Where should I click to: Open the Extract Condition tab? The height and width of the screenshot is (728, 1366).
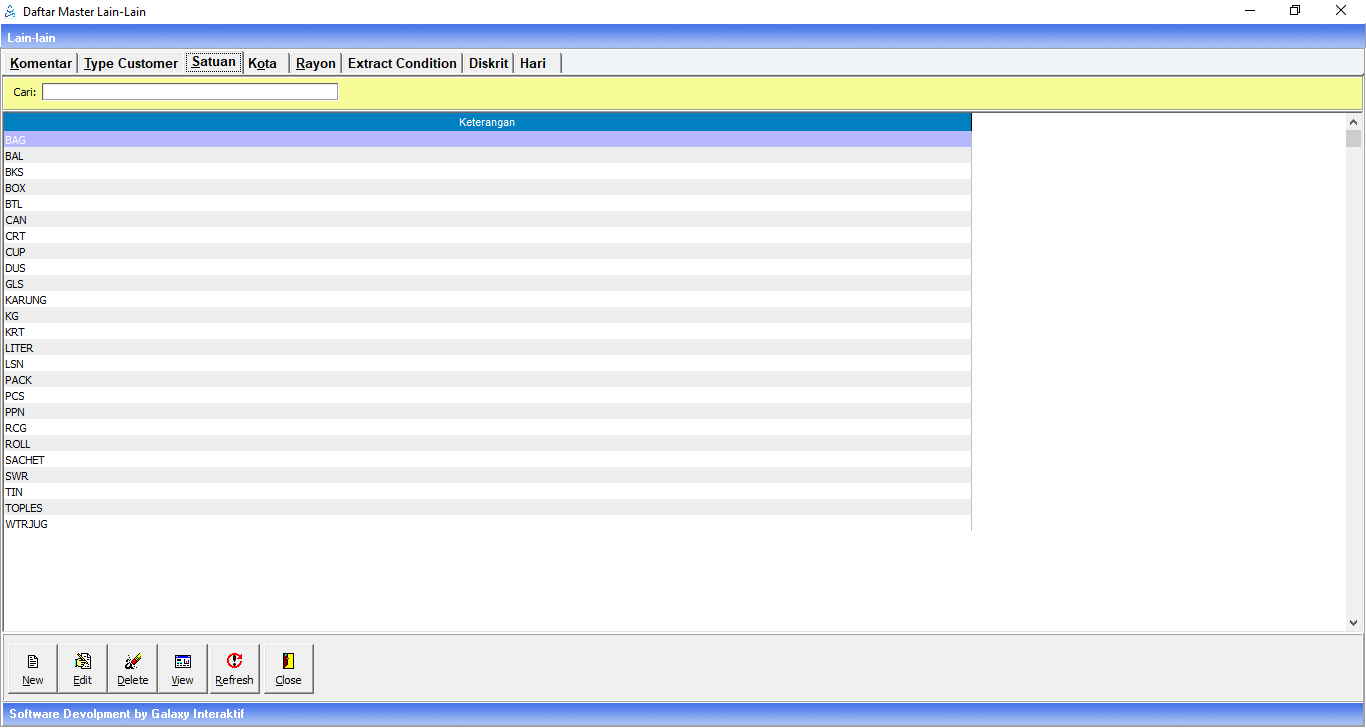click(x=402, y=63)
